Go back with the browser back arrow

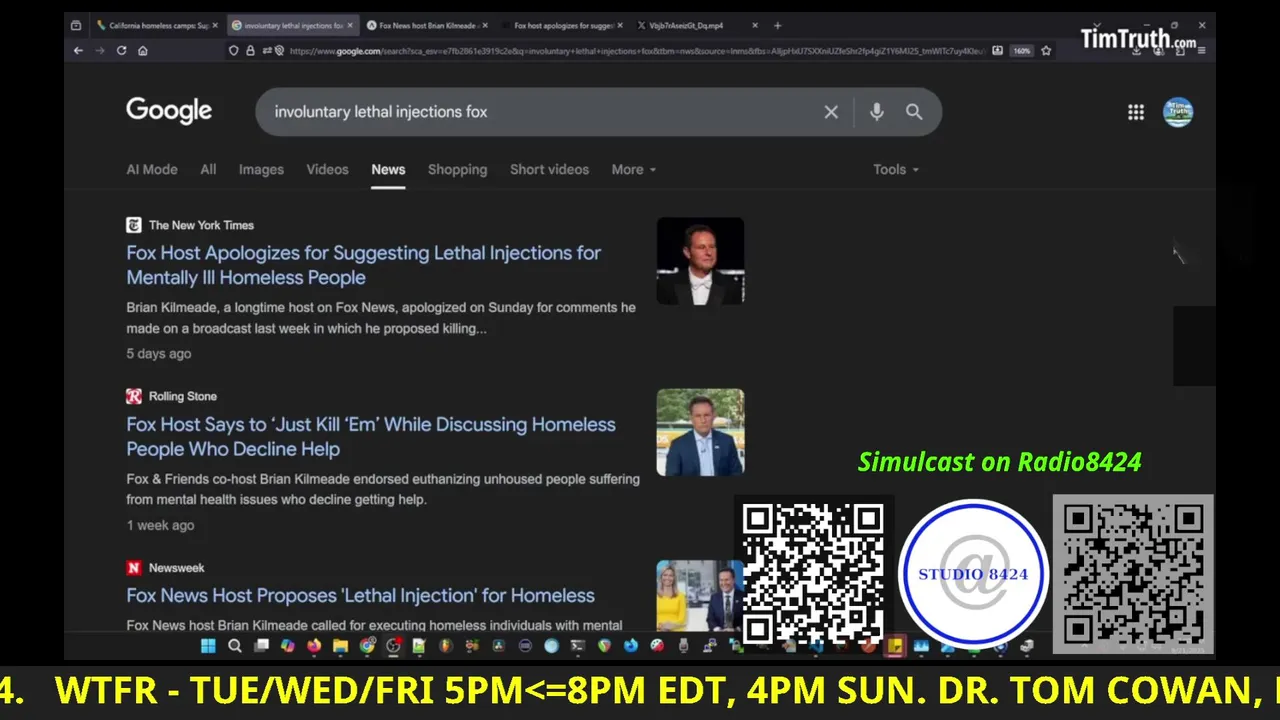point(78,50)
